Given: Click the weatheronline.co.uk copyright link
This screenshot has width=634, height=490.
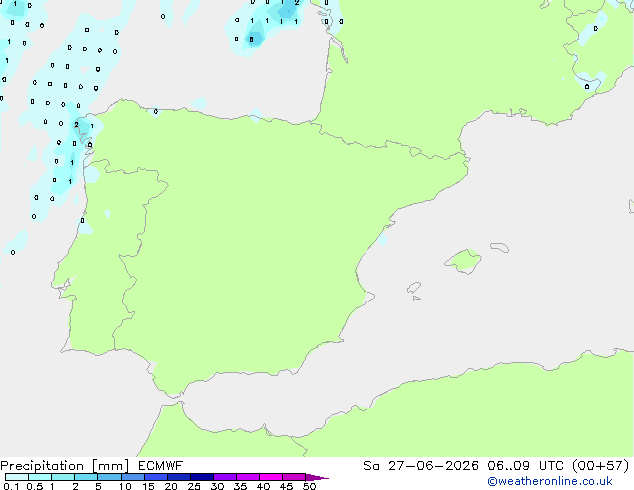Looking at the screenshot, I should [549, 481].
